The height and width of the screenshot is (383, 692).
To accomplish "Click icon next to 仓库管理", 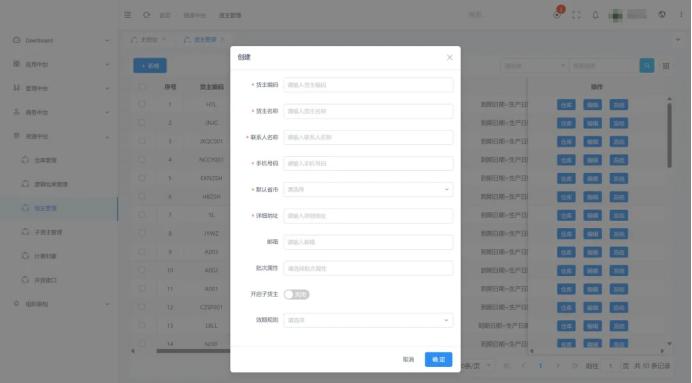I will tap(25, 160).
